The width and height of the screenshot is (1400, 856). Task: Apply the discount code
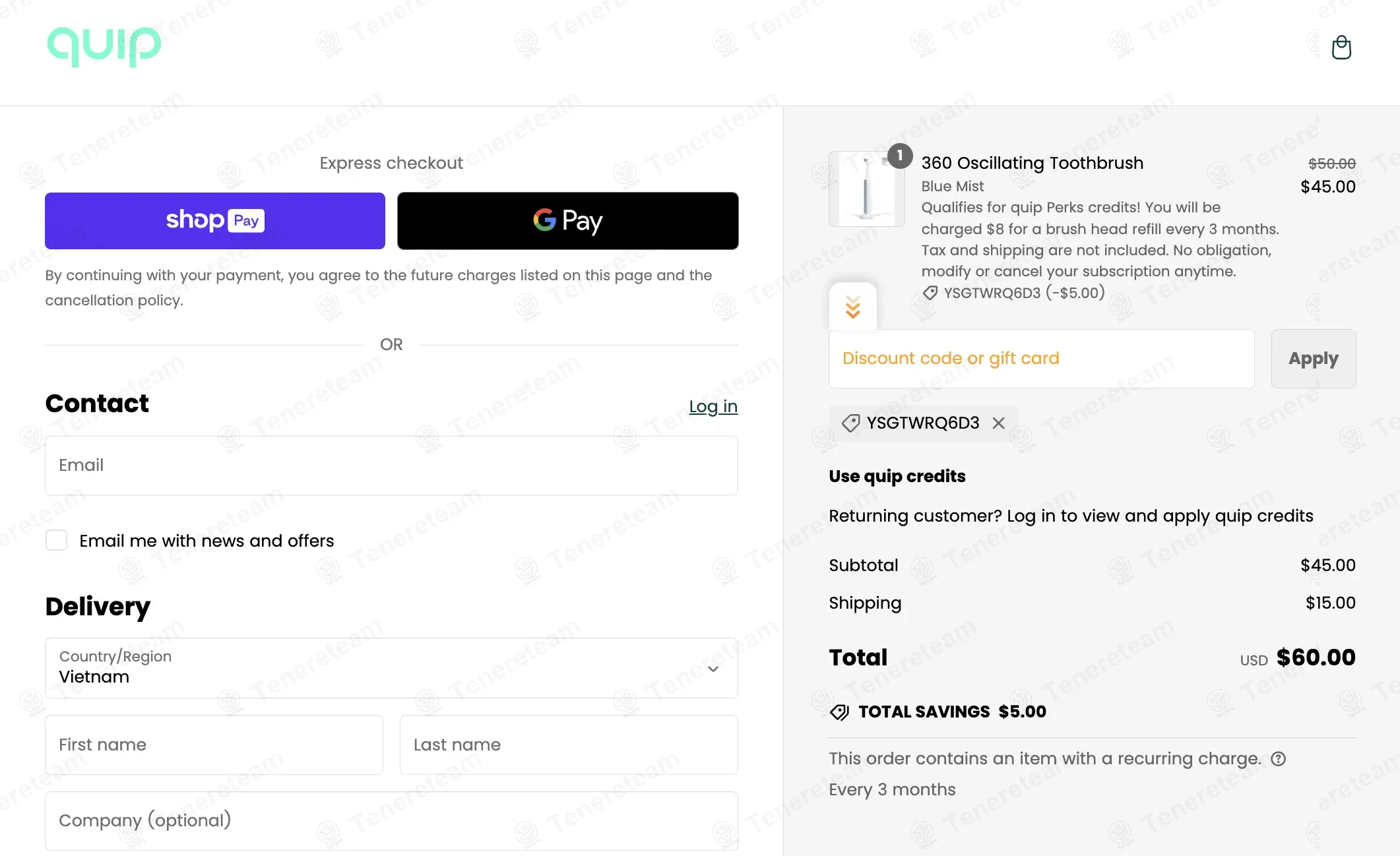point(1313,359)
